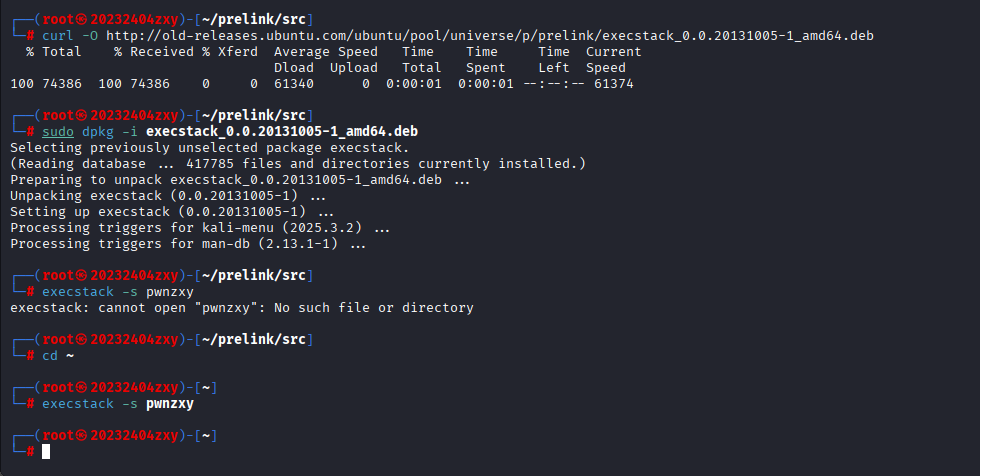Screen dimensions: 981x476
Task: Click the block cursor at the final prompt
Action: pyautogui.click(x=46, y=452)
